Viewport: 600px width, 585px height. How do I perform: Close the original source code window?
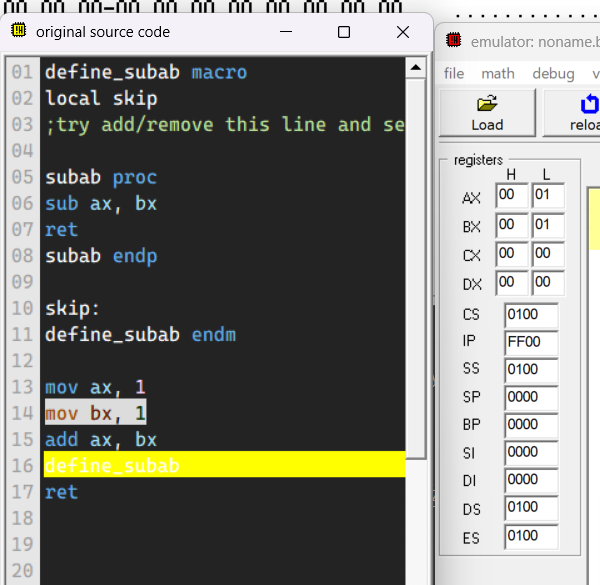[403, 32]
